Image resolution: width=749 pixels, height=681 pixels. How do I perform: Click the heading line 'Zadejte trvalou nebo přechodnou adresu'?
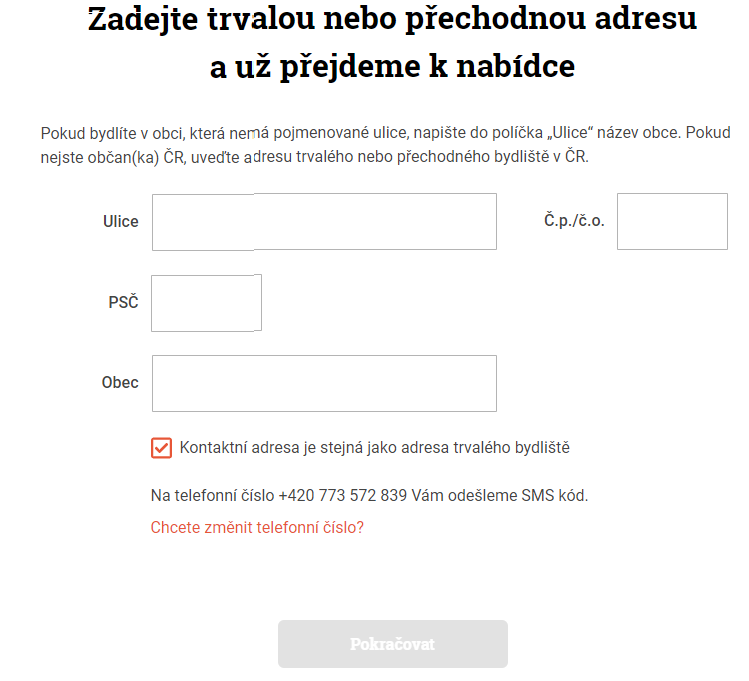click(x=392, y=19)
